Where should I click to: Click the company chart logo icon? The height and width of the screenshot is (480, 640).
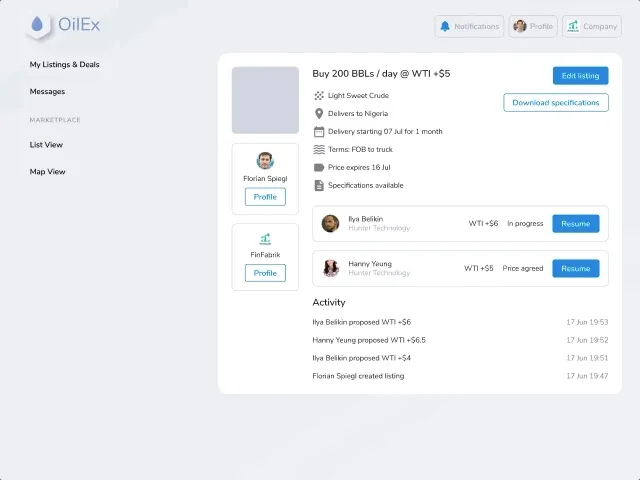click(573, 27)
